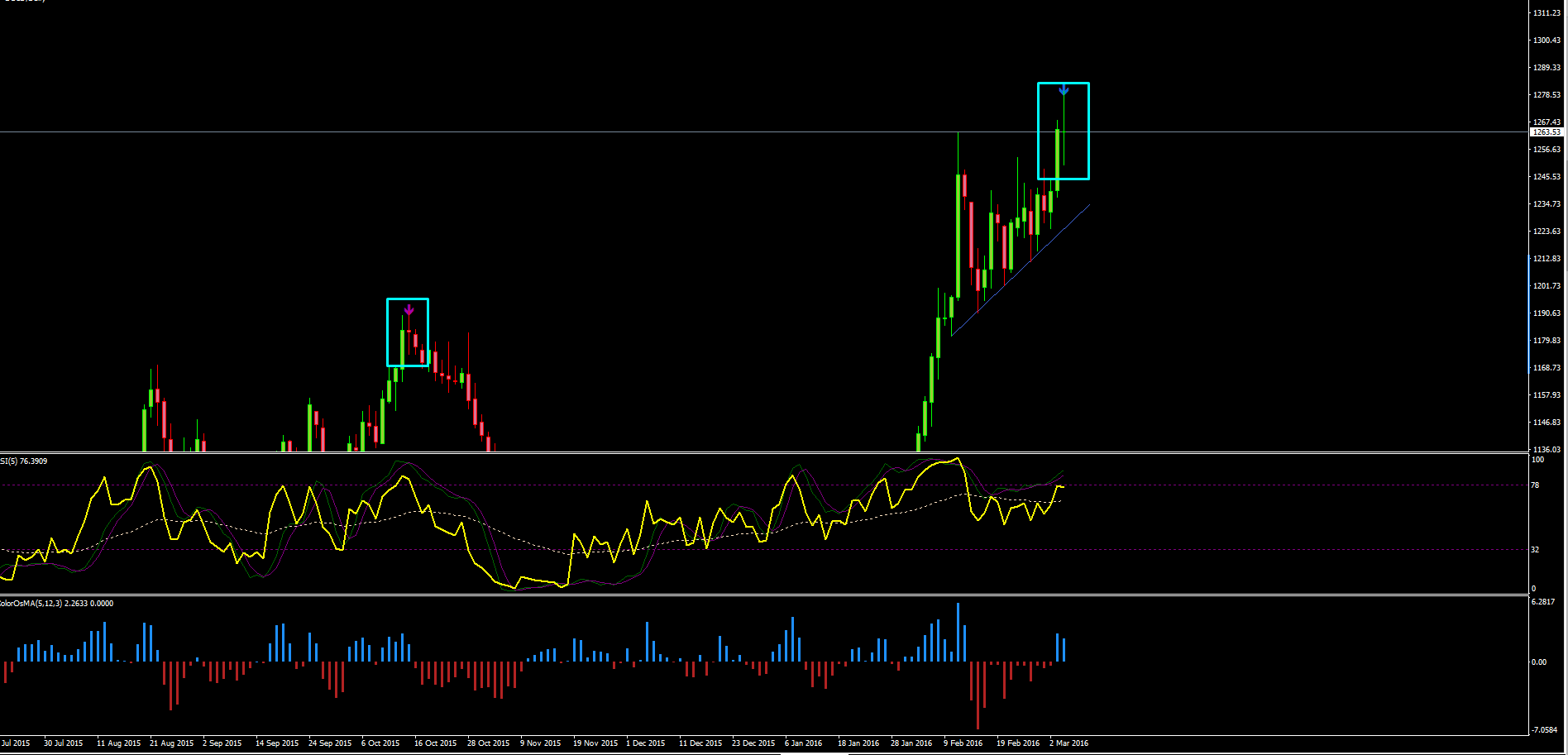The width and height of the screenshot is (1568, 755).
Task: Click the 1311.23 price axis label
Action: coord(1546,13)
